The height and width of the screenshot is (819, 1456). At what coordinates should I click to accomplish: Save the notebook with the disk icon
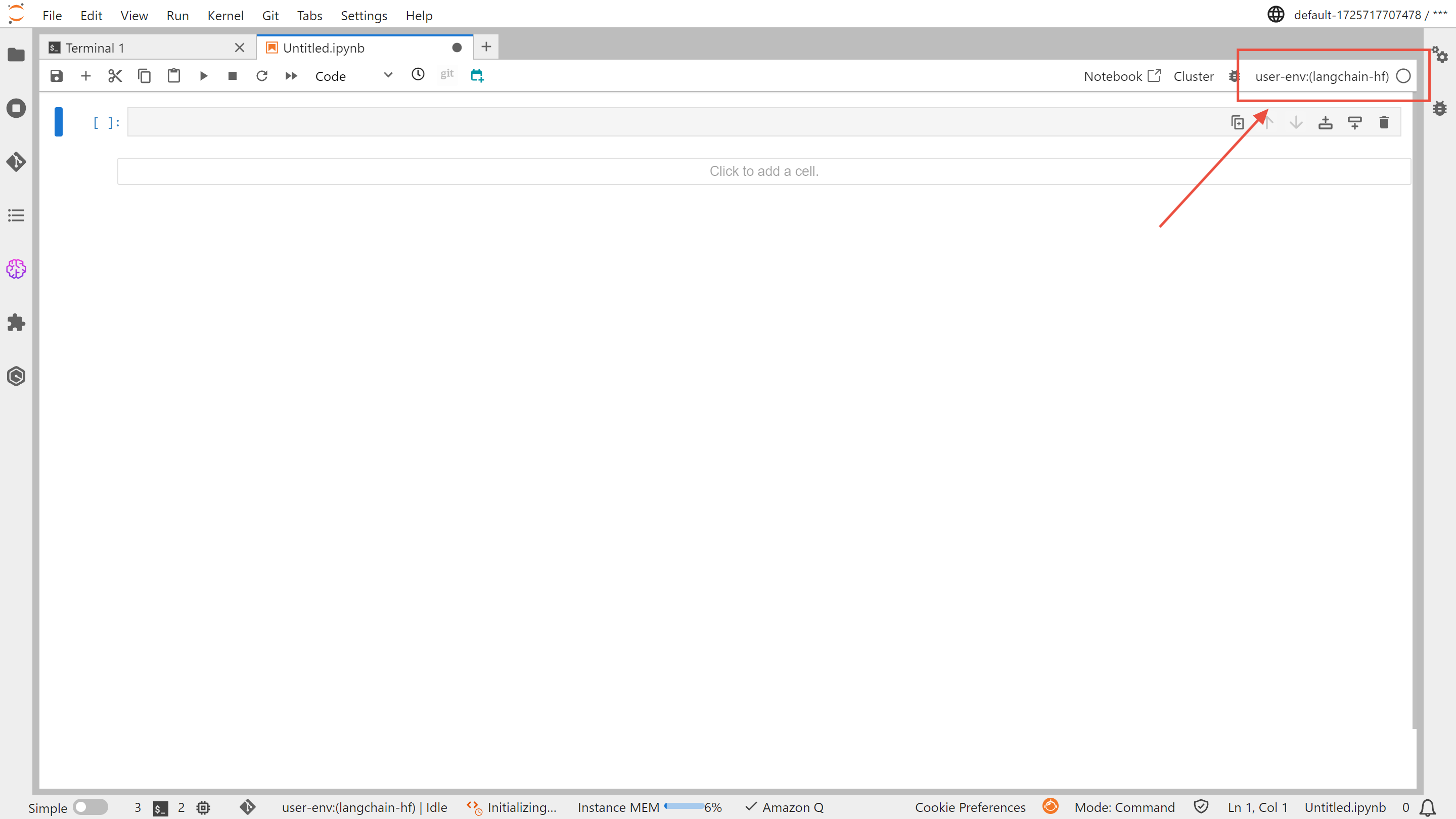pyautogui.click(x=57, y=76)
